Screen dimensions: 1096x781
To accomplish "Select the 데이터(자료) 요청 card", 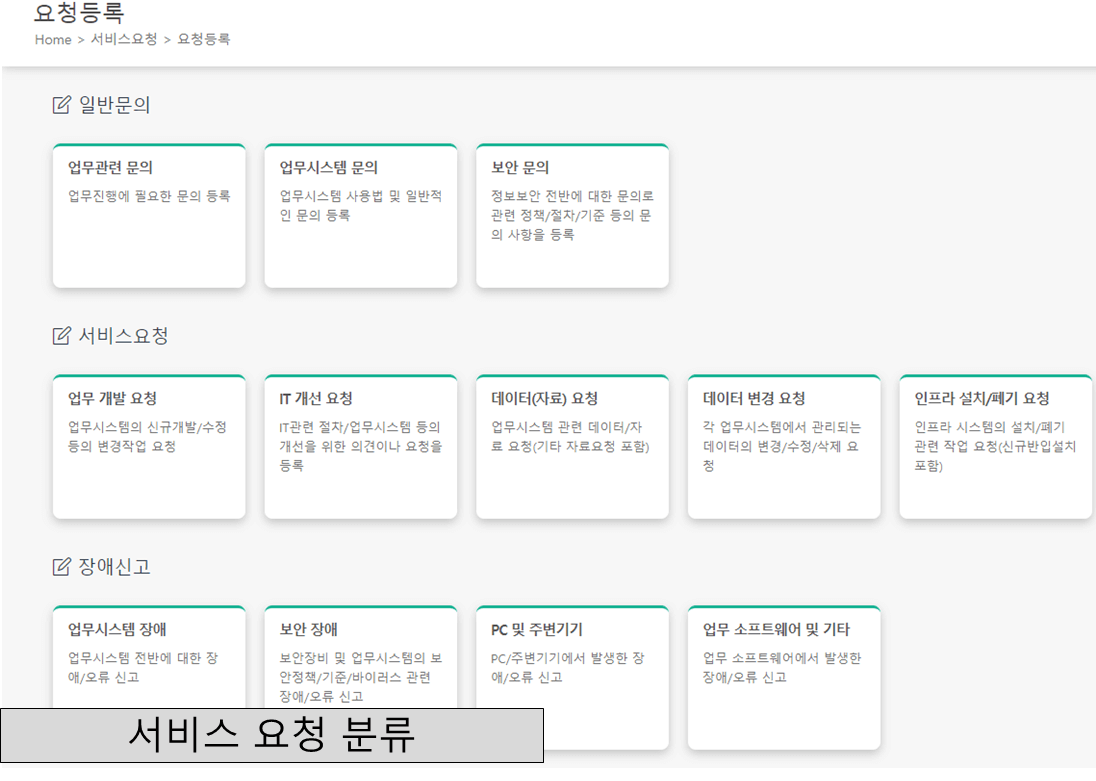I will tap(572, 447).
